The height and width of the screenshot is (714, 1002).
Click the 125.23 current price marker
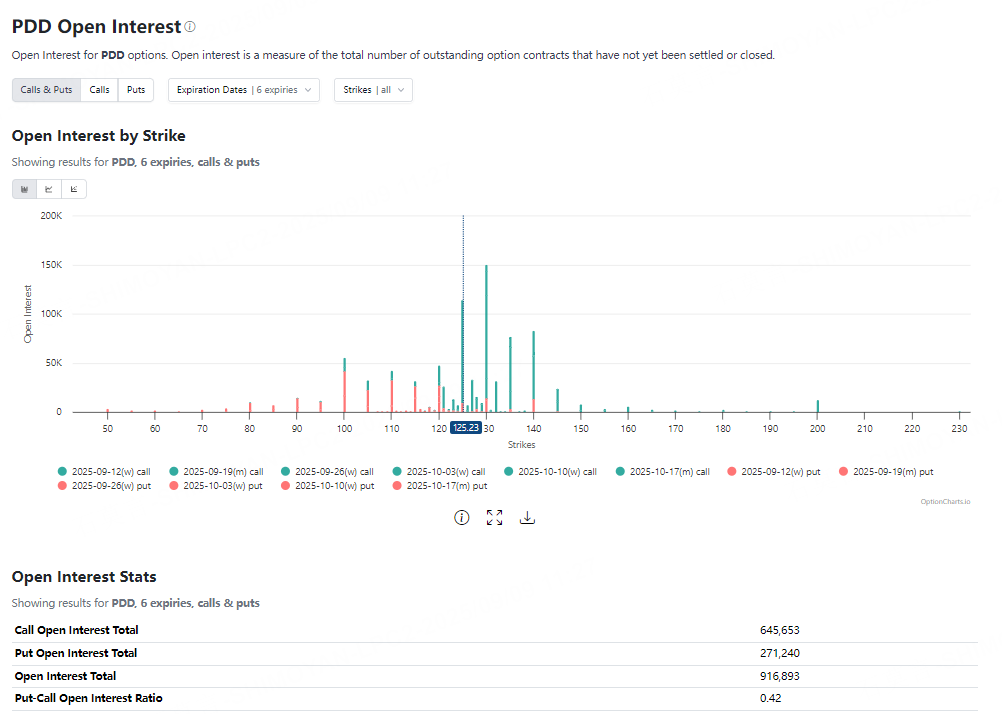tap(466, 428)
